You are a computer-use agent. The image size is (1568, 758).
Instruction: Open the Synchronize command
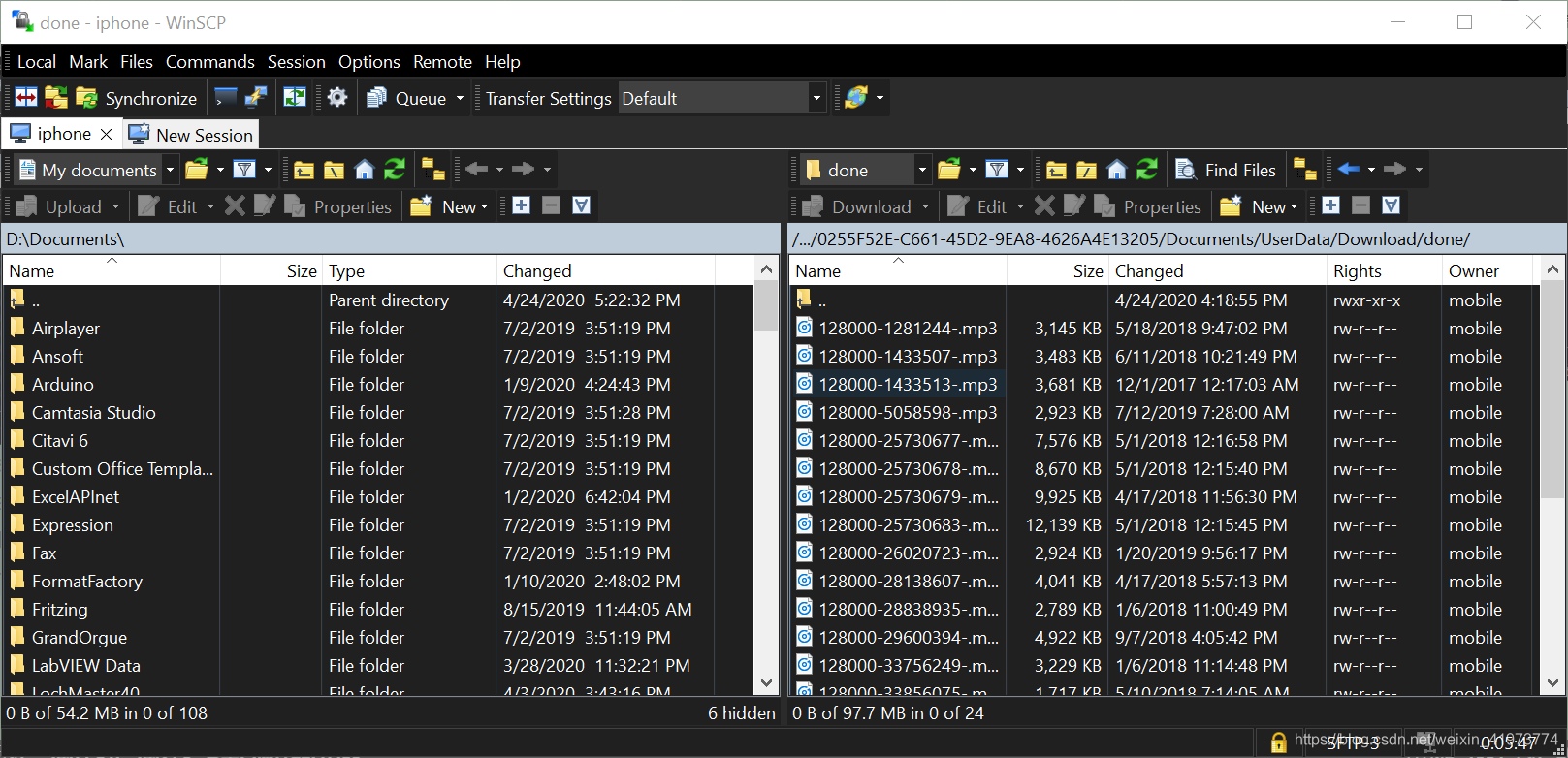(136, 98)
